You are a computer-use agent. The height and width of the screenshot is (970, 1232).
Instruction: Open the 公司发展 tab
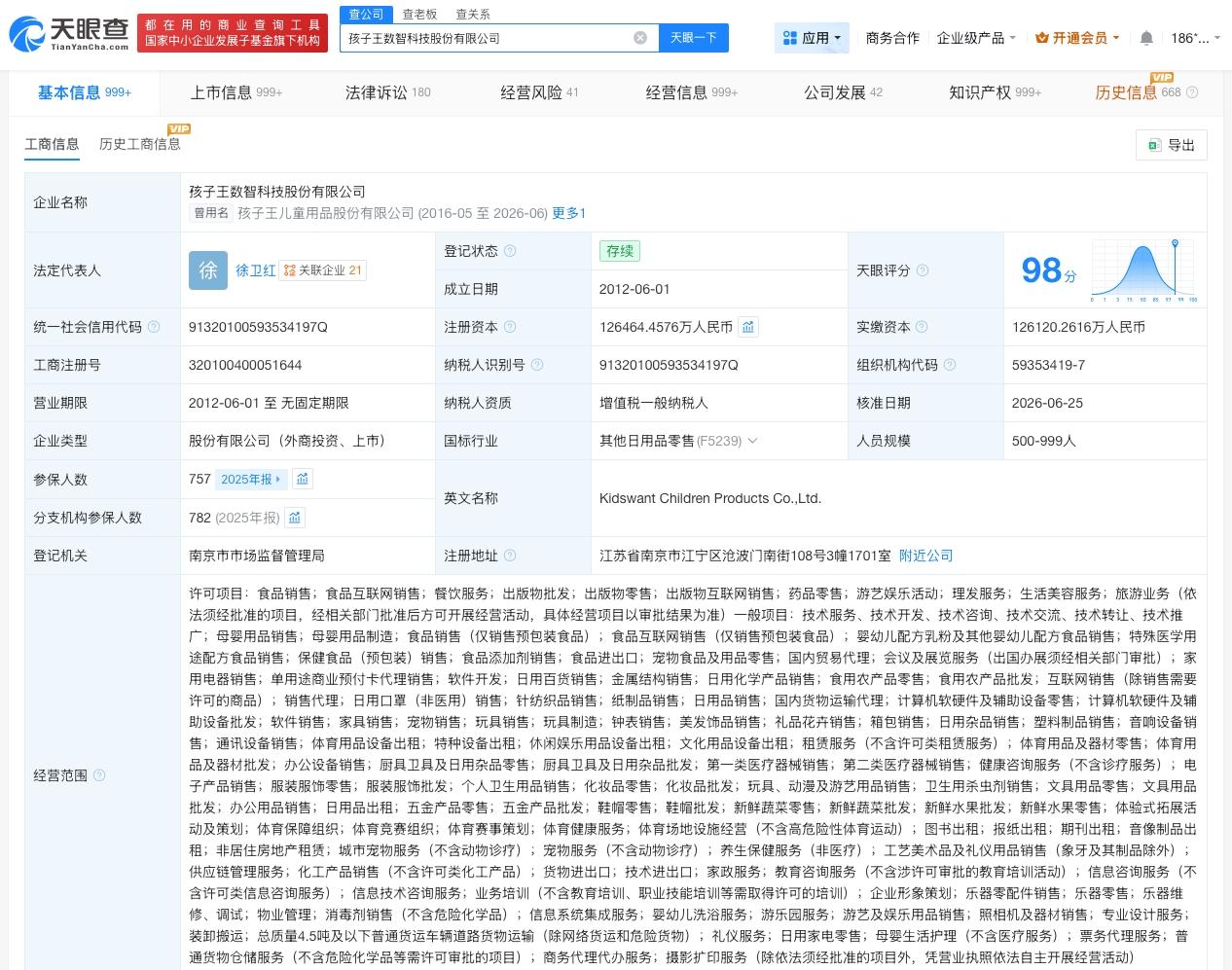pos(843,92)
